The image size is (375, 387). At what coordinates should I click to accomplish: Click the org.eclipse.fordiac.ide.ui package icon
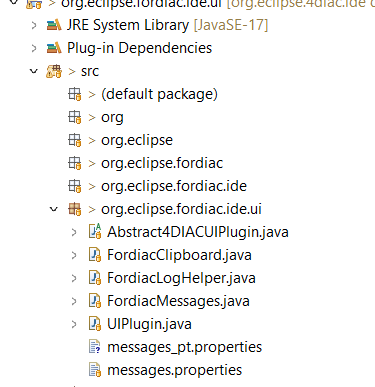tap(75, 209)
